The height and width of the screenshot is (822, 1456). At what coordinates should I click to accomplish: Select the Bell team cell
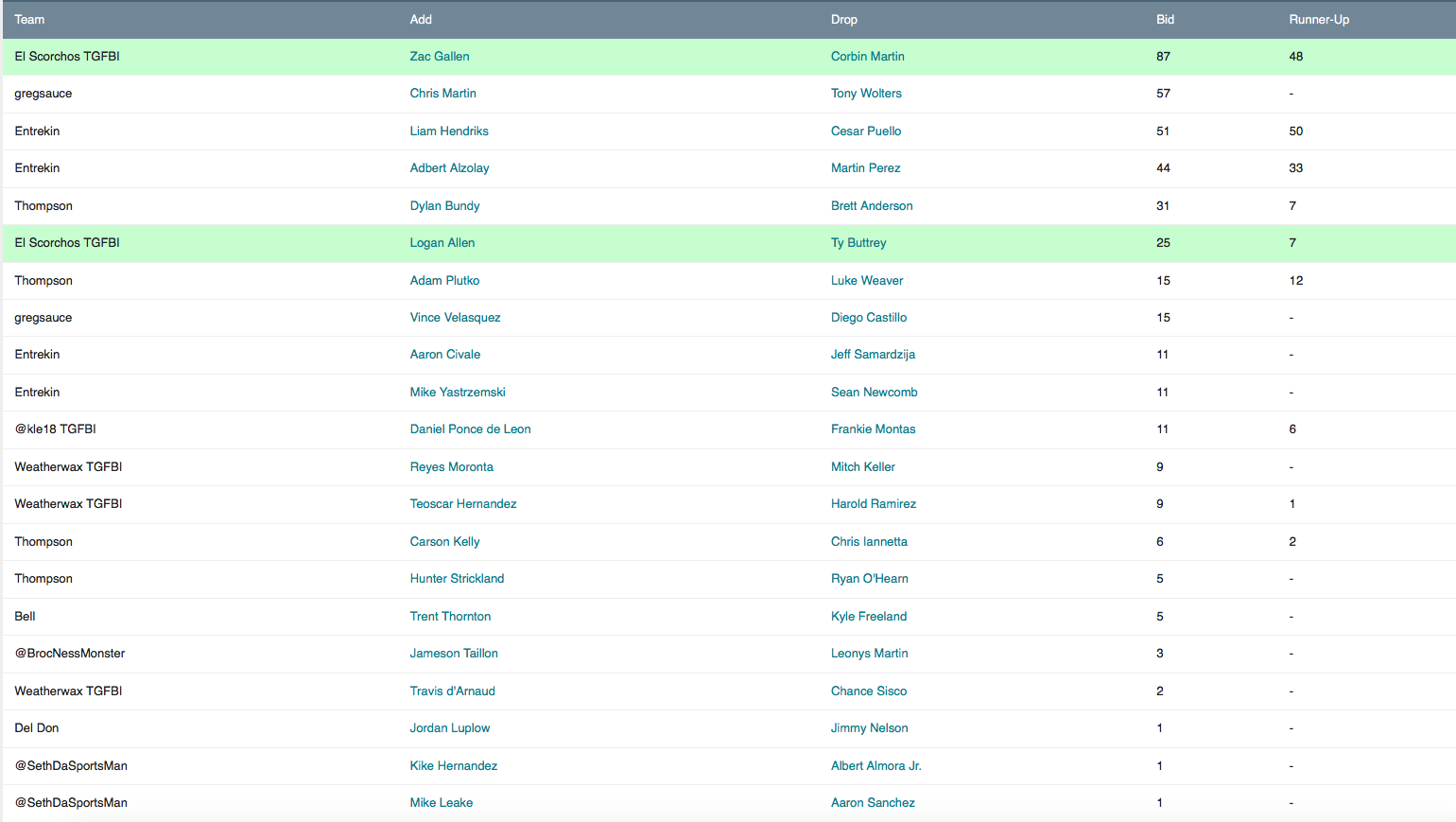pyautogui.click(x=25, y=617)
